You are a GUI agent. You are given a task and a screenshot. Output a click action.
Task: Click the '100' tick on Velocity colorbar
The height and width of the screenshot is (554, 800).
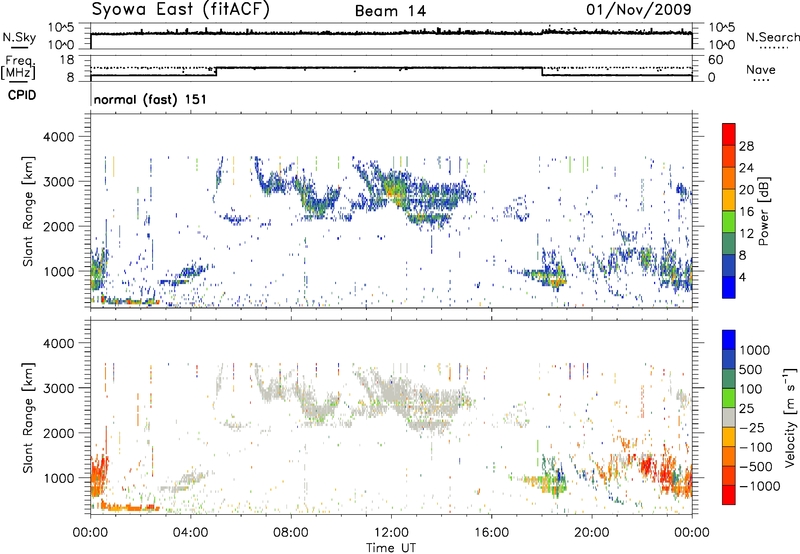[x=749, y=389]
